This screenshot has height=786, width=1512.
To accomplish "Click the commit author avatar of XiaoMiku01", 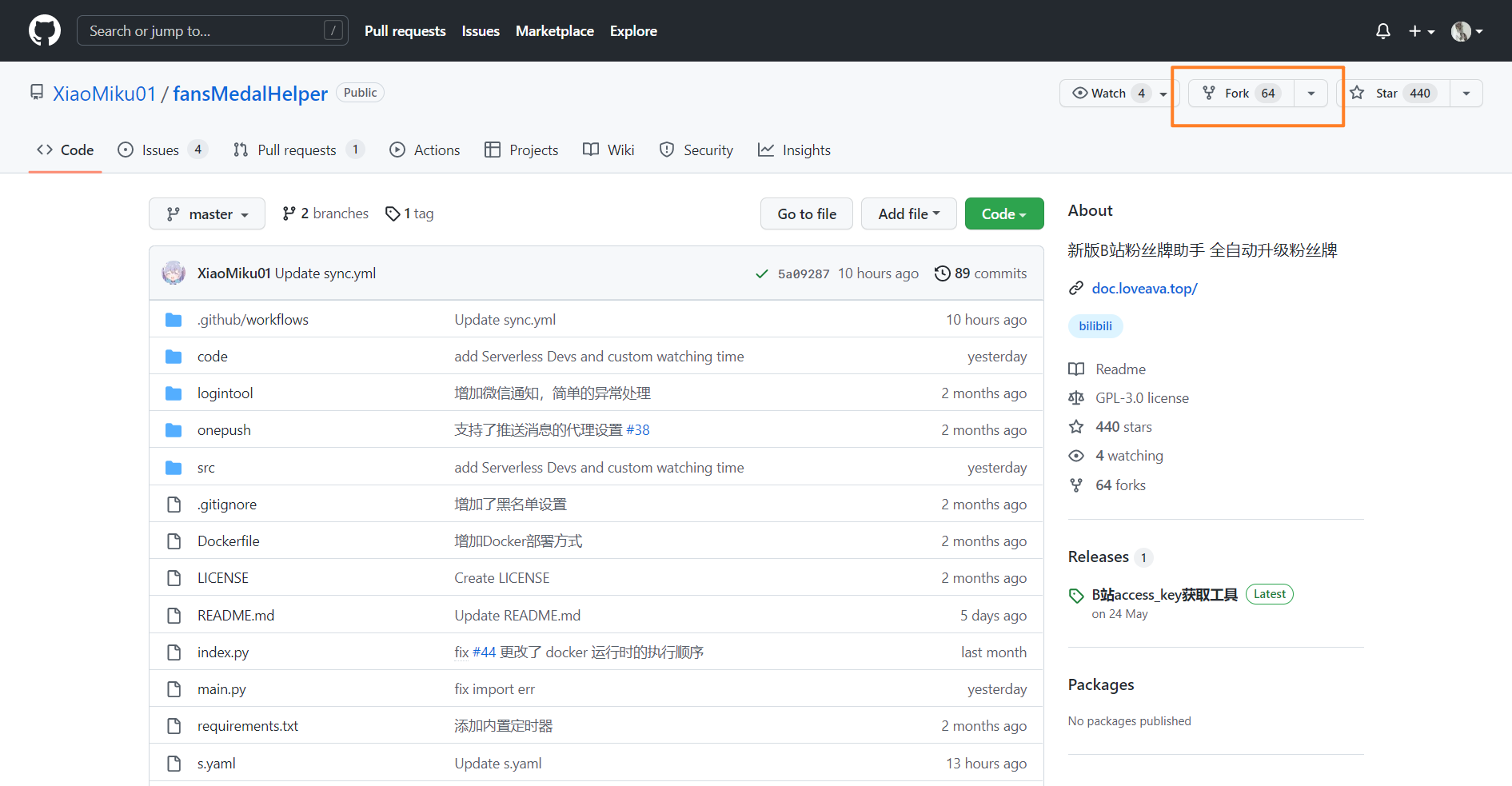I will tap(174, 273).
